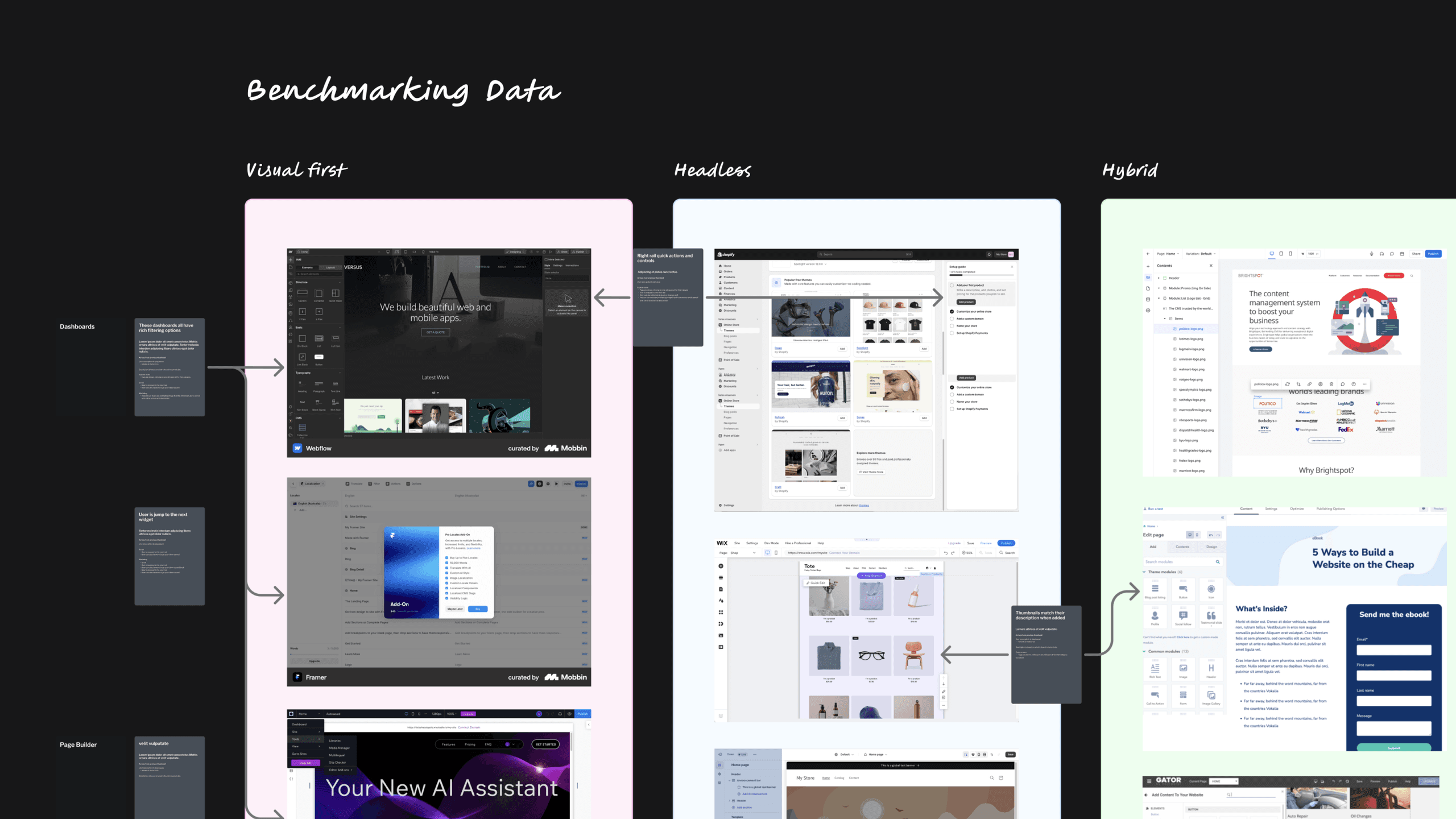
Task: Mark Set up Shopify Payments as complete
Action: pos(952,333)
